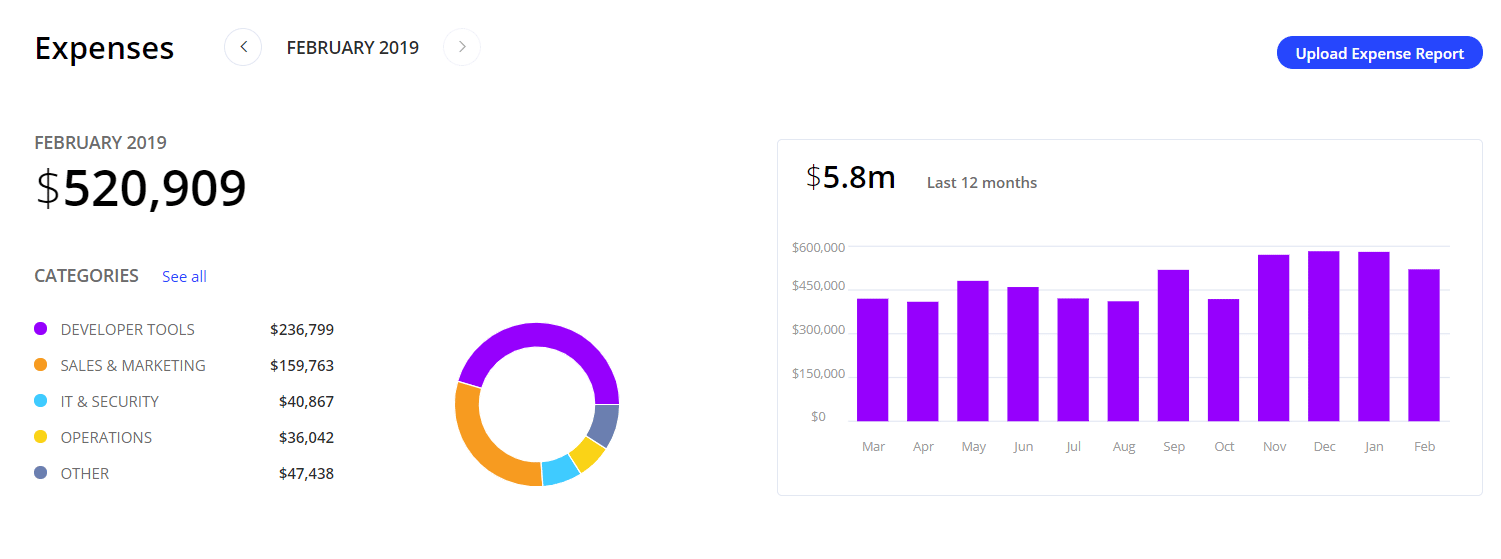Select the Operations category label
Image resolution: width=1501 pixels, height=559 pixels.
tap(106, 437)
